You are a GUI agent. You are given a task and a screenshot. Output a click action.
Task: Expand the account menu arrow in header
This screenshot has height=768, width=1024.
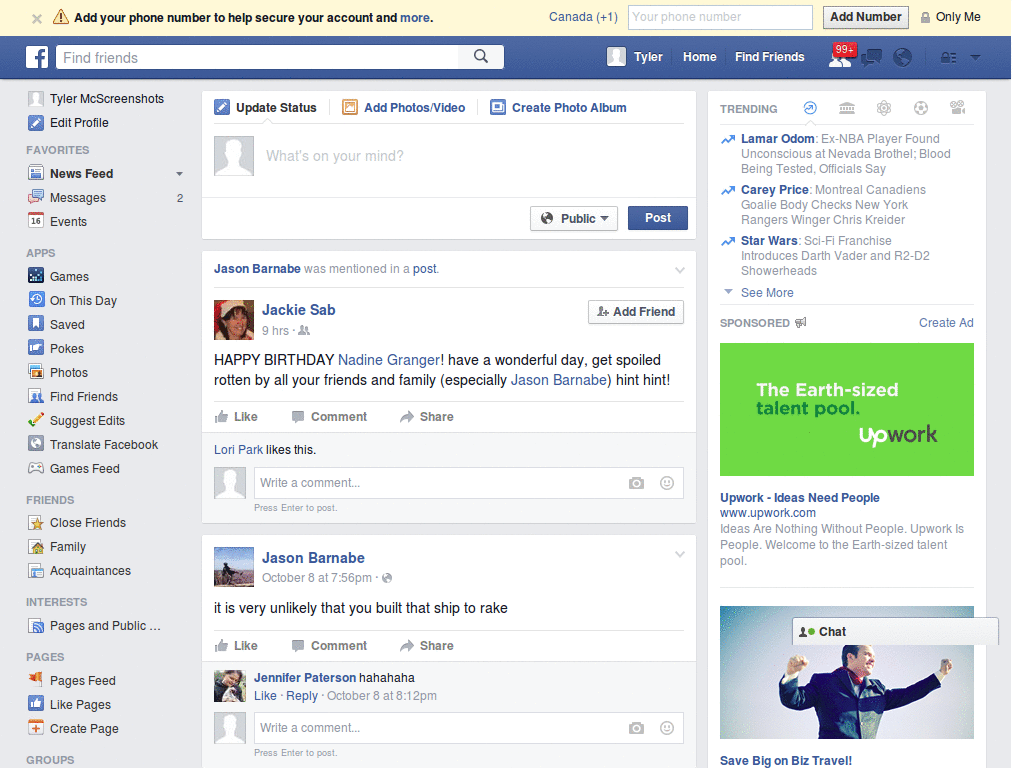coord(975,57)
